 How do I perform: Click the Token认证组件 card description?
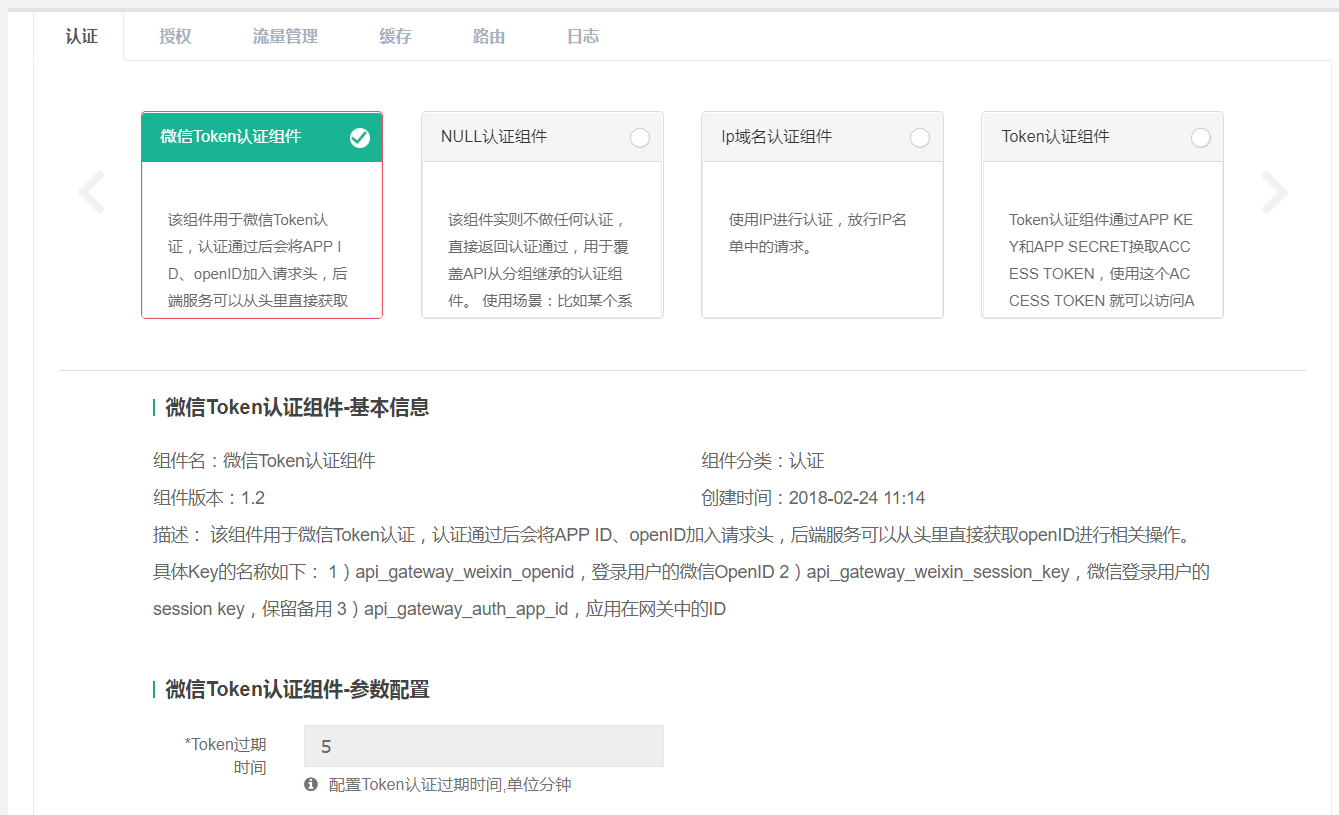coord(1102,260)
